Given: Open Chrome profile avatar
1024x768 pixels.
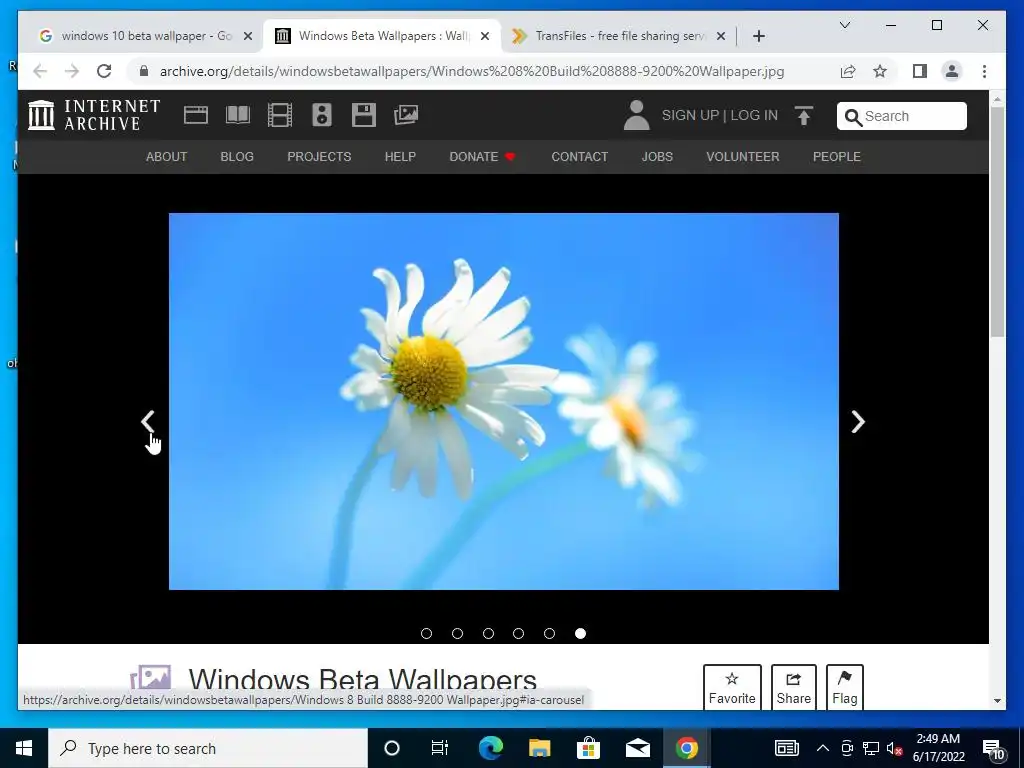Looking at the screenshot, I should coord(952,71).
